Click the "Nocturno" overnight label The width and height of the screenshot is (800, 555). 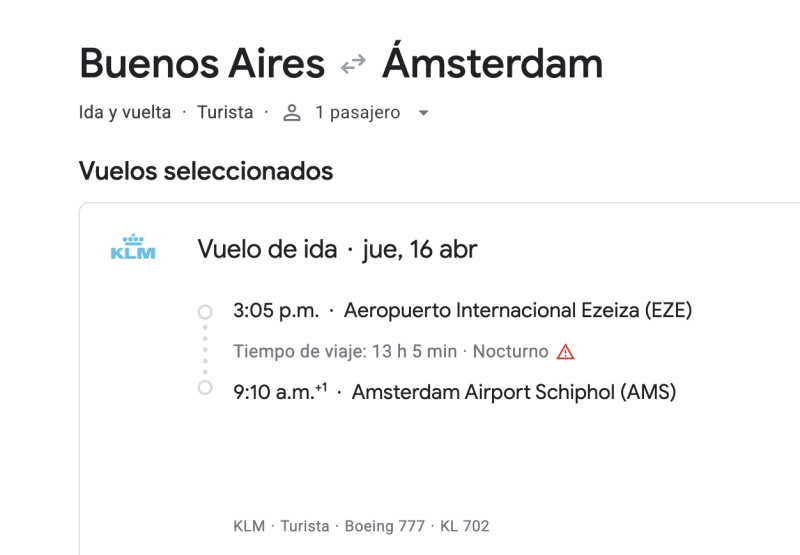coord(510,352)
